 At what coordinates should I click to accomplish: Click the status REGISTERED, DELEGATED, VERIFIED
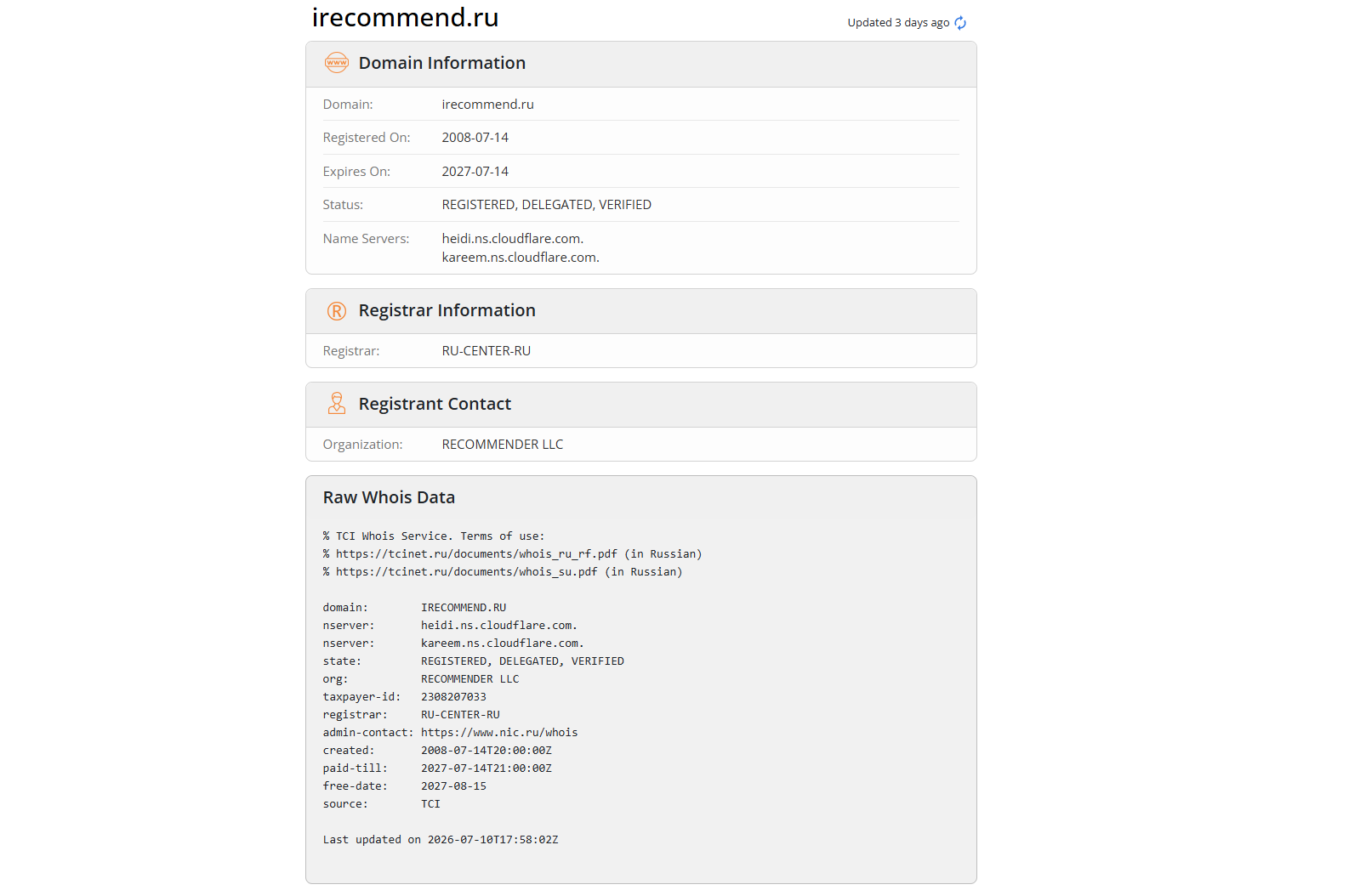(546, 205)
